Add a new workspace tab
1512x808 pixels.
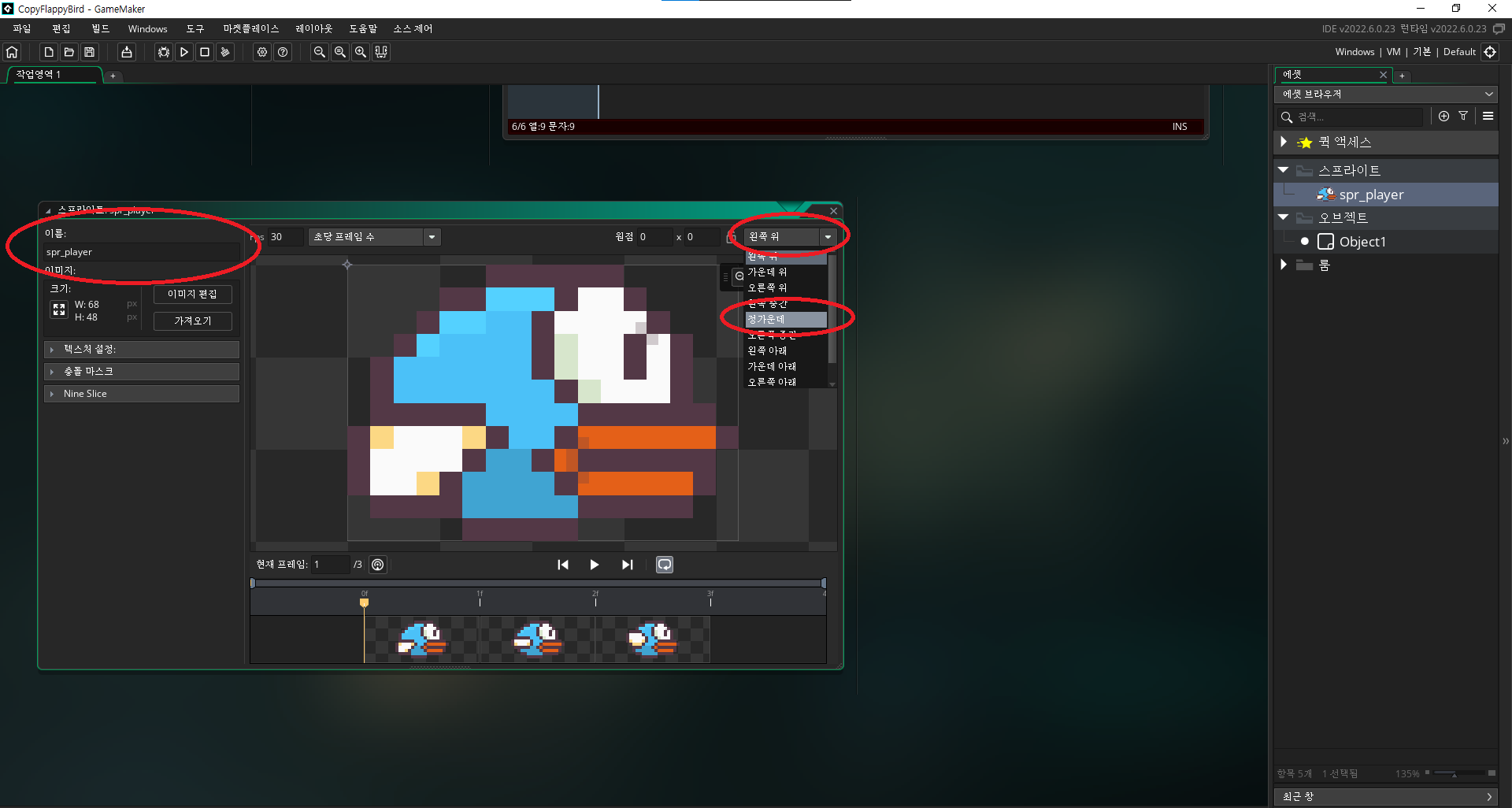[x=113, y=76]
